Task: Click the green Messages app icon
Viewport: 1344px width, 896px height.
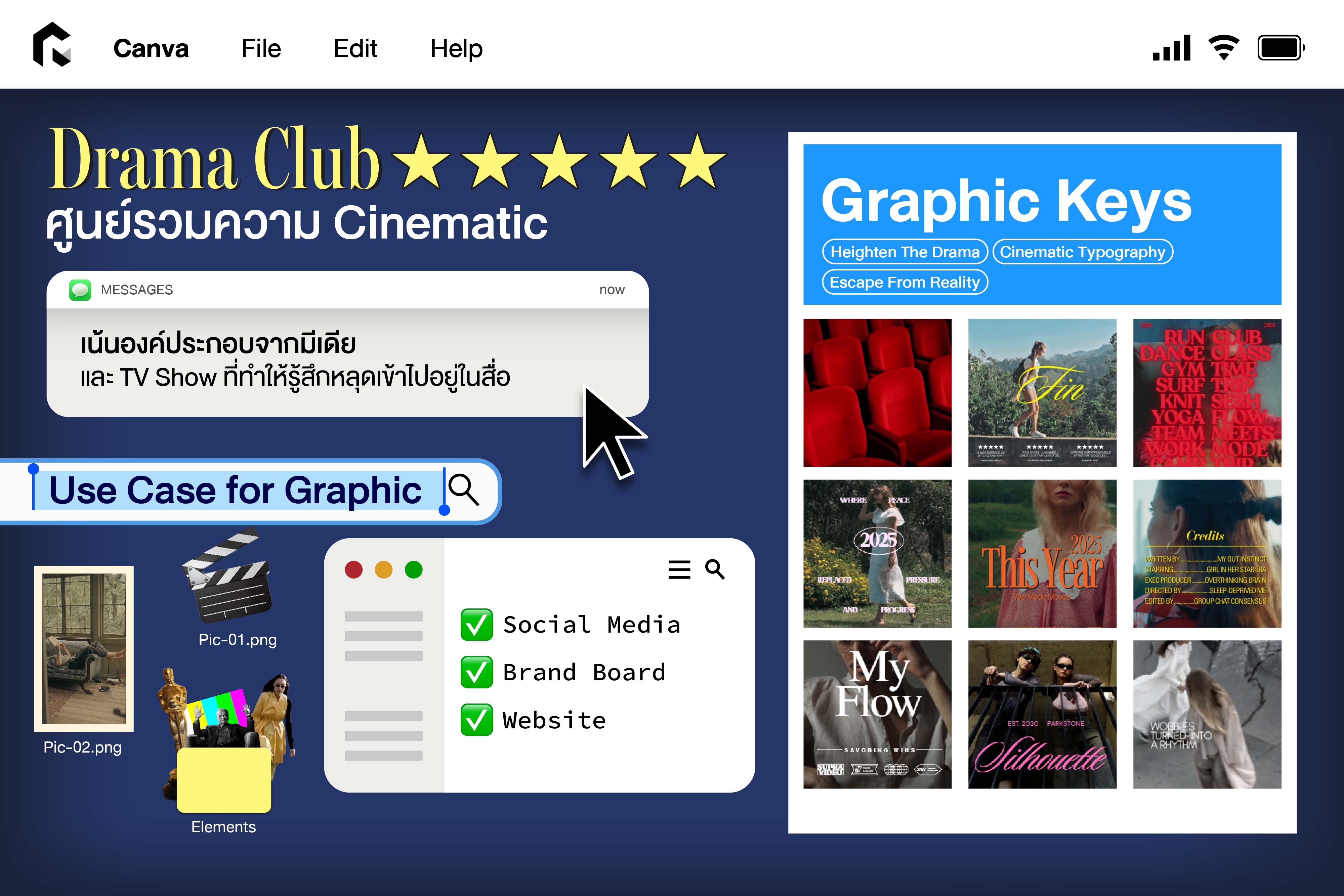Action: [80, 290]
